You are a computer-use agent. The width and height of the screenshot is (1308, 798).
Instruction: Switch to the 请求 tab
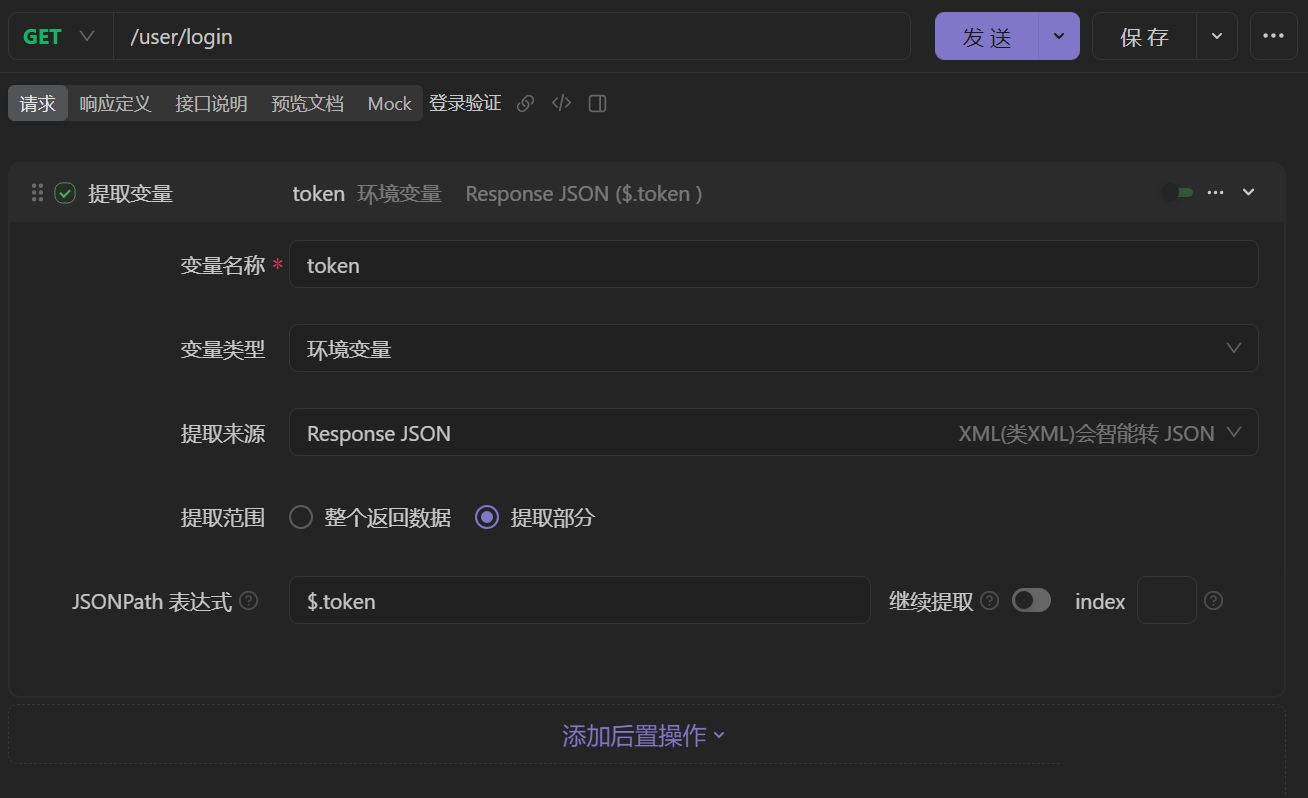pyautogui.click(x=38, y=103)
